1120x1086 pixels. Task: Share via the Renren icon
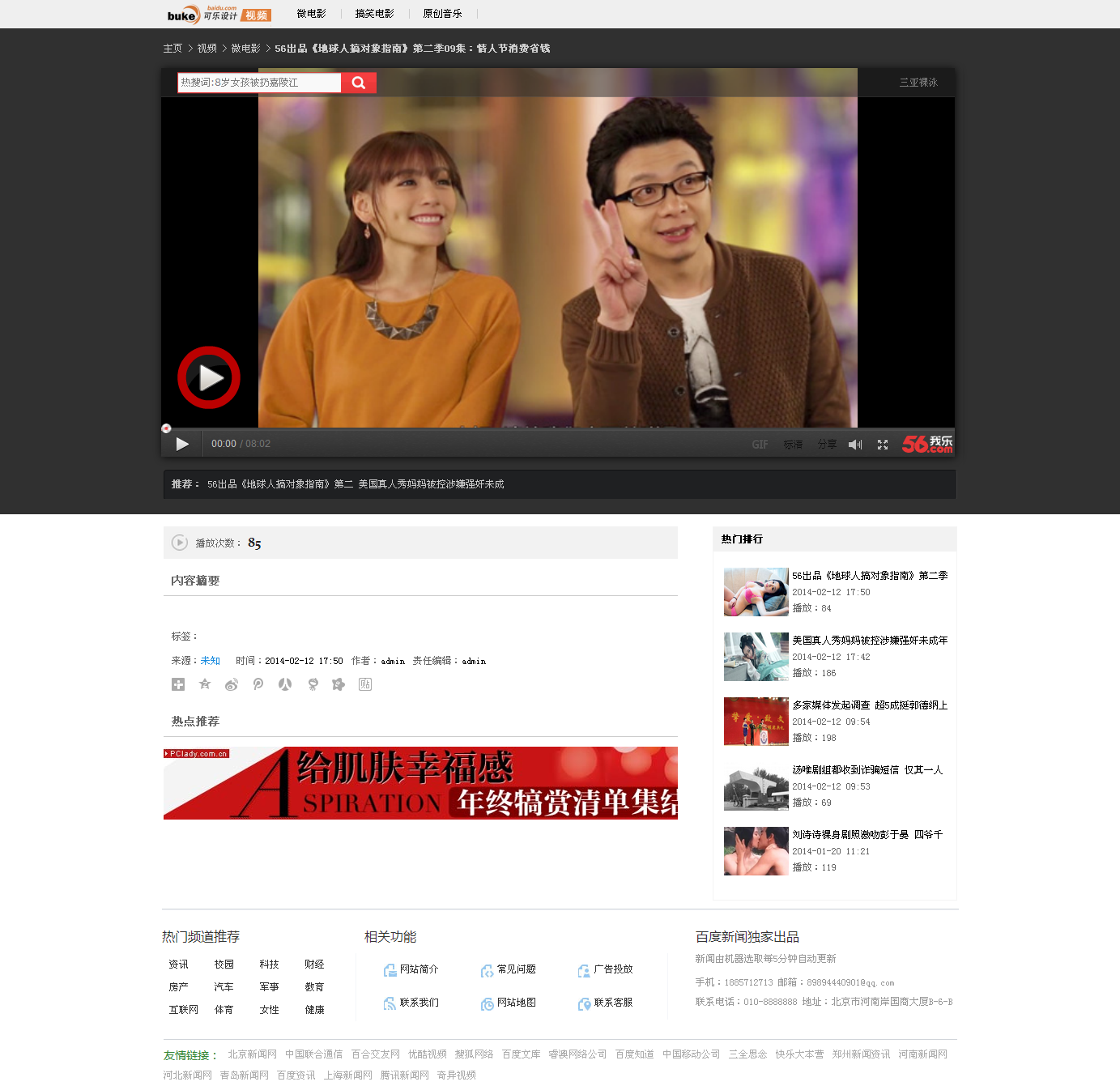point(285,684)
